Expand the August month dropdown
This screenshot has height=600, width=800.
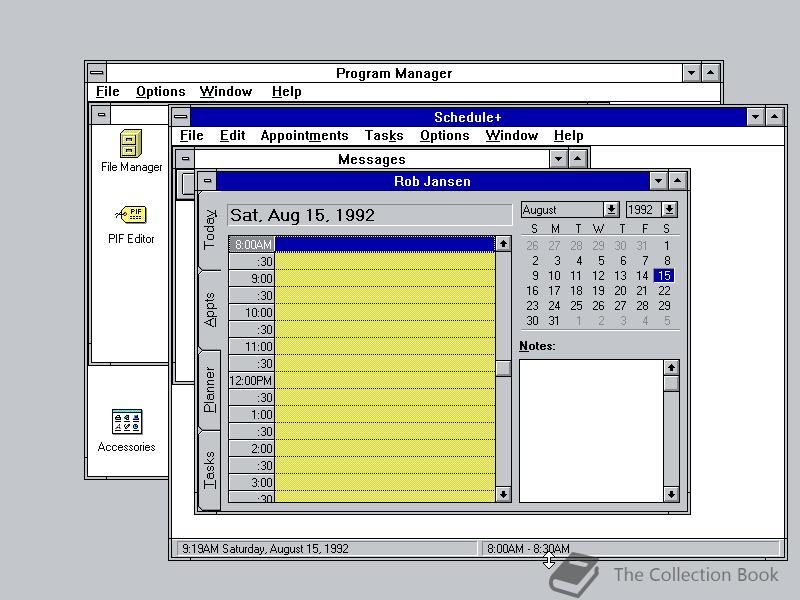[x=611, y=210]
